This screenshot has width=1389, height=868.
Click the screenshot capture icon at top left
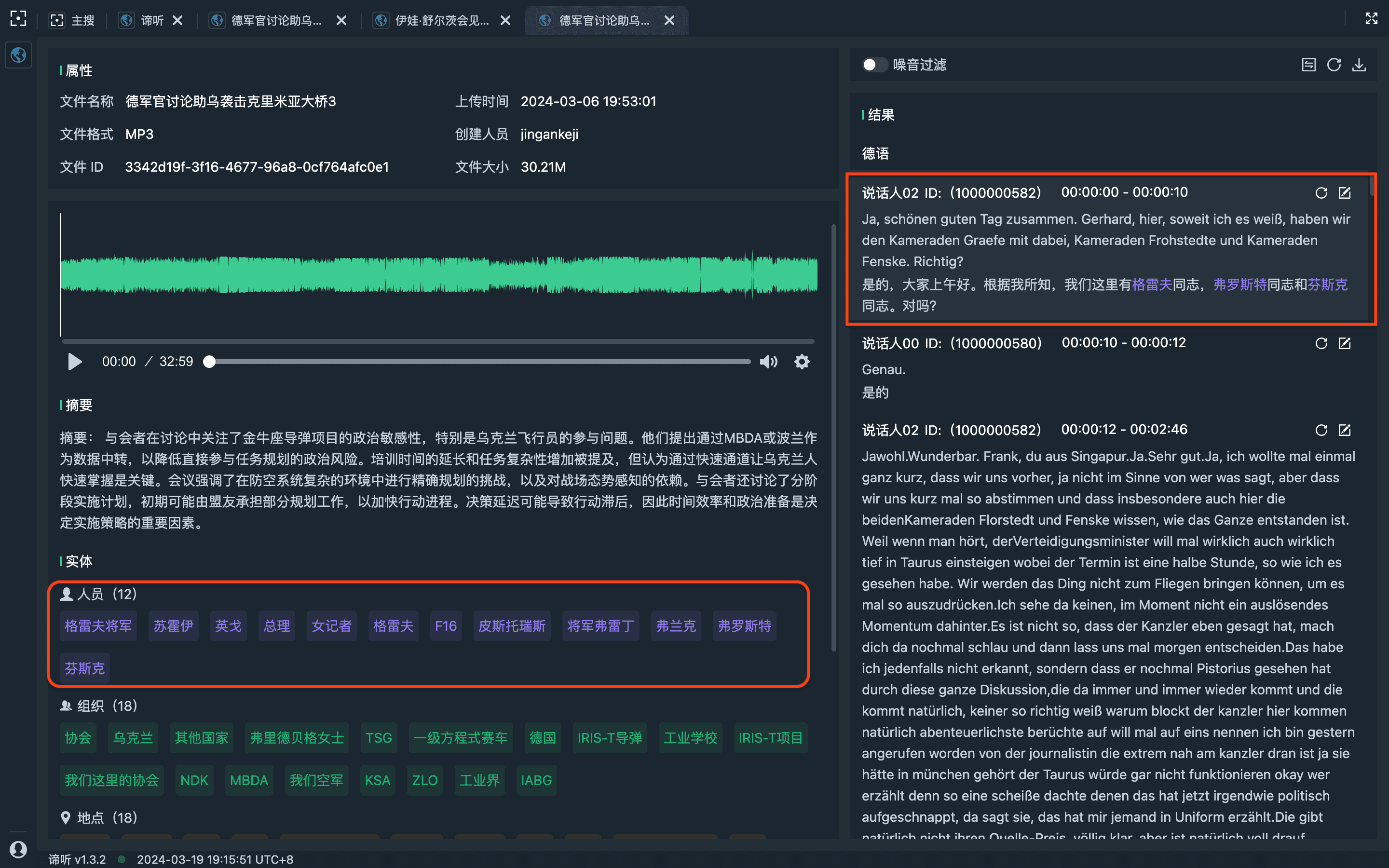click(x=18, y=18)
